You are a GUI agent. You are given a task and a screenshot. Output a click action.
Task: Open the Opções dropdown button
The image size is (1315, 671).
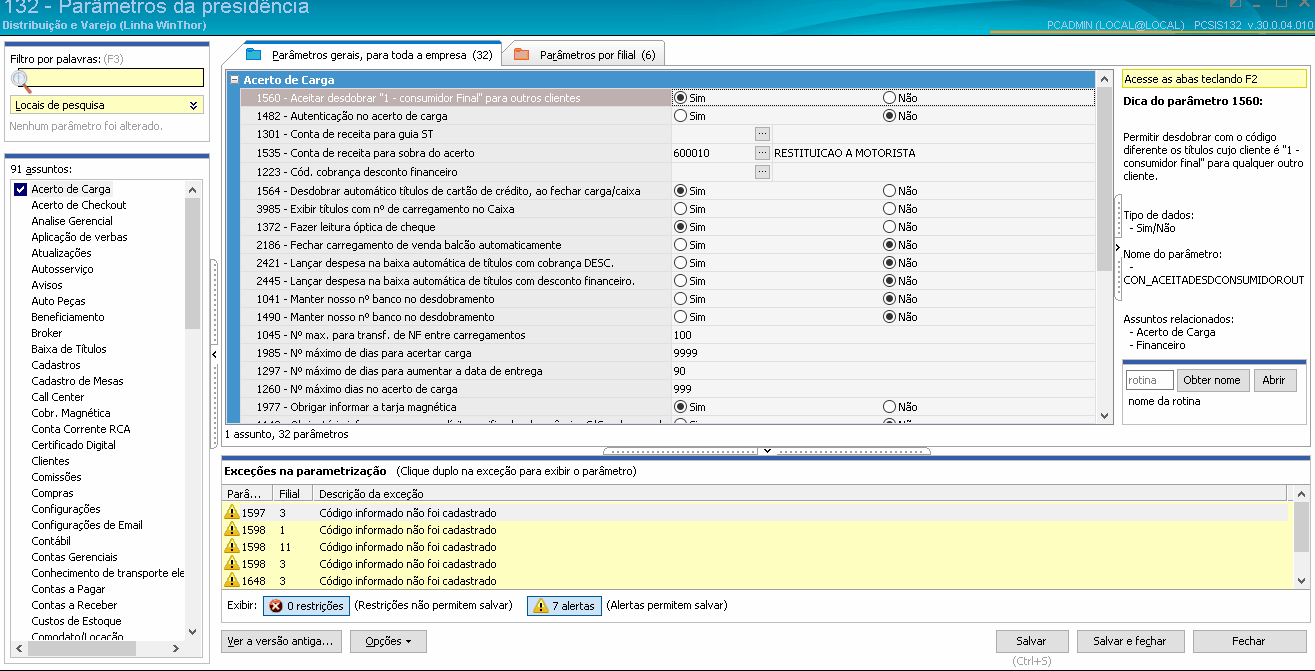(x=388, y=641)
